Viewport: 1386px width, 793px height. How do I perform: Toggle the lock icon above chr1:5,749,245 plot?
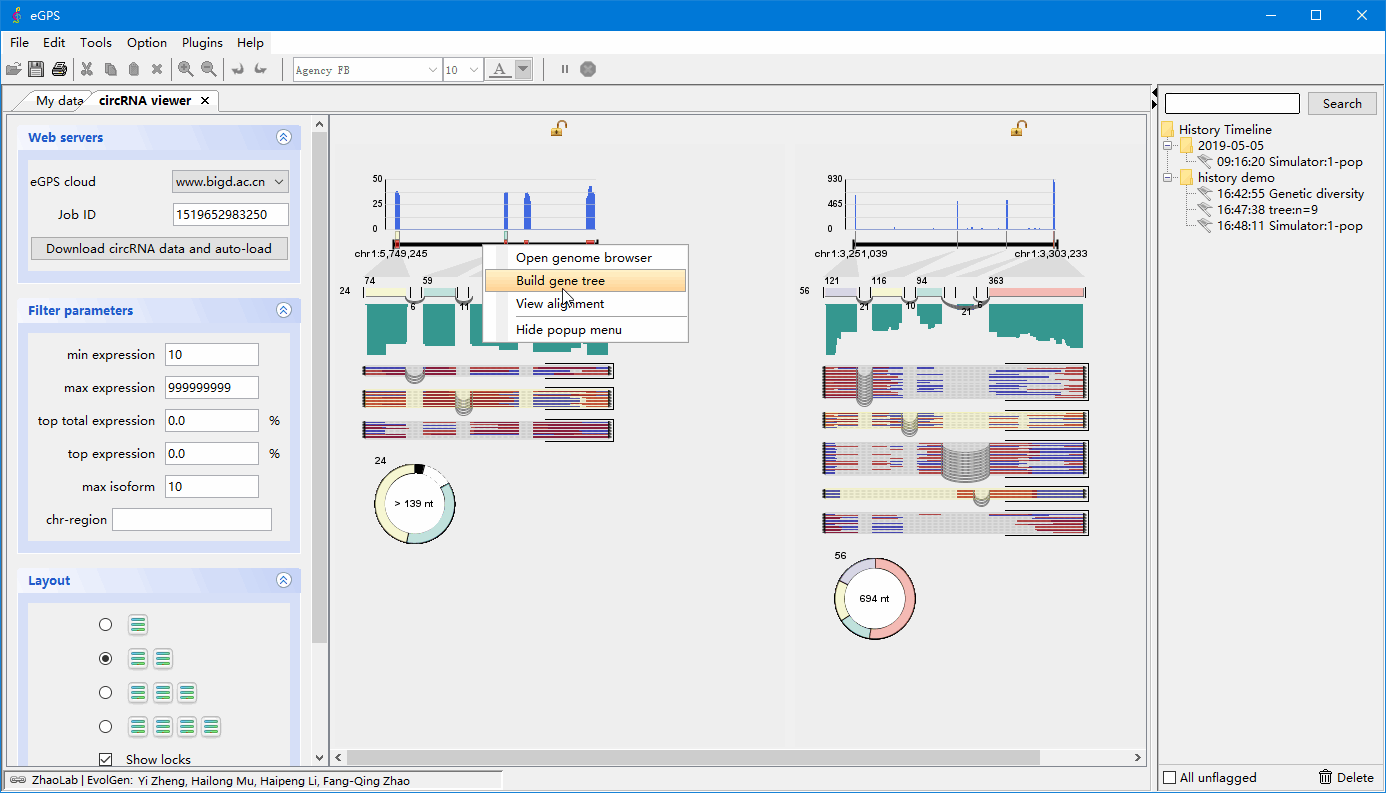558,127
